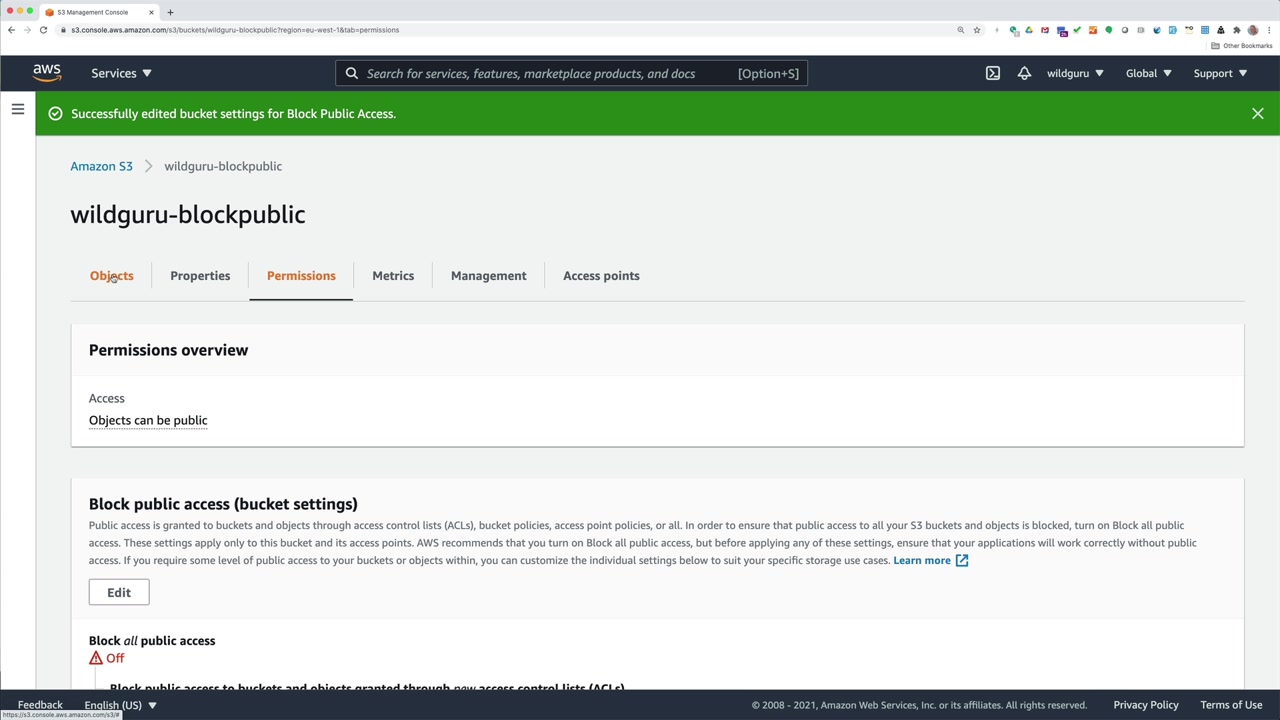Open the Chrome extensions puzzle icon
The width and height of the screenshot is (1280, 720).
[x=1237, y=30]
